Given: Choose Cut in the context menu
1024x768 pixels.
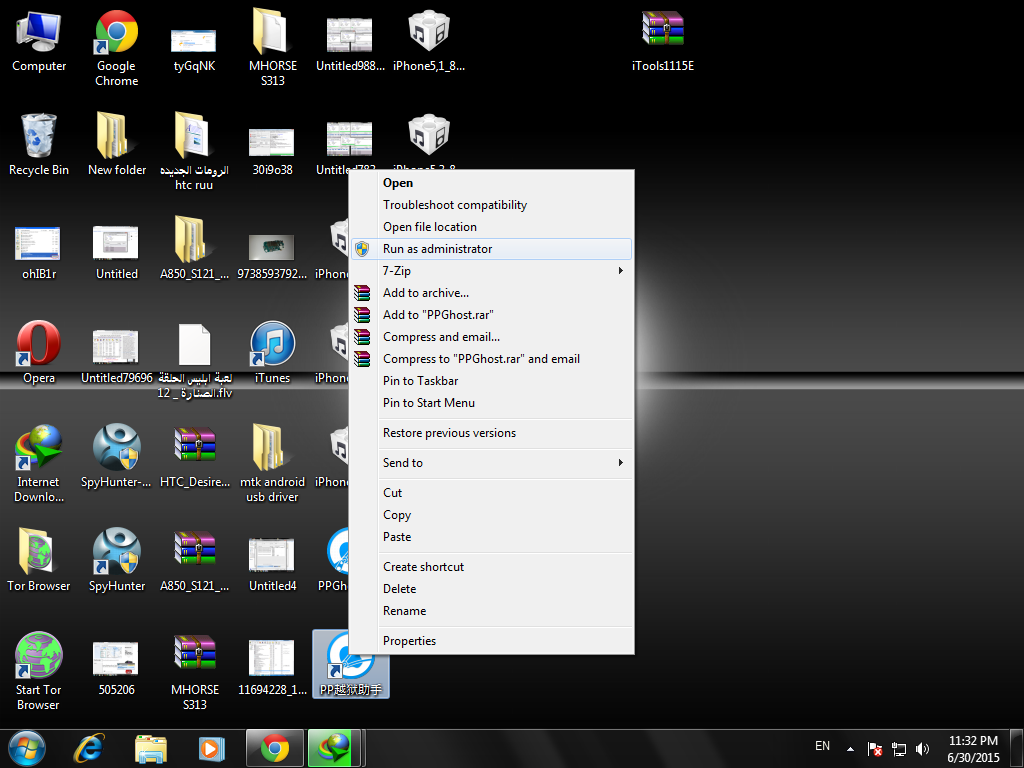Looking at the screenshot, I should (492, 493).
